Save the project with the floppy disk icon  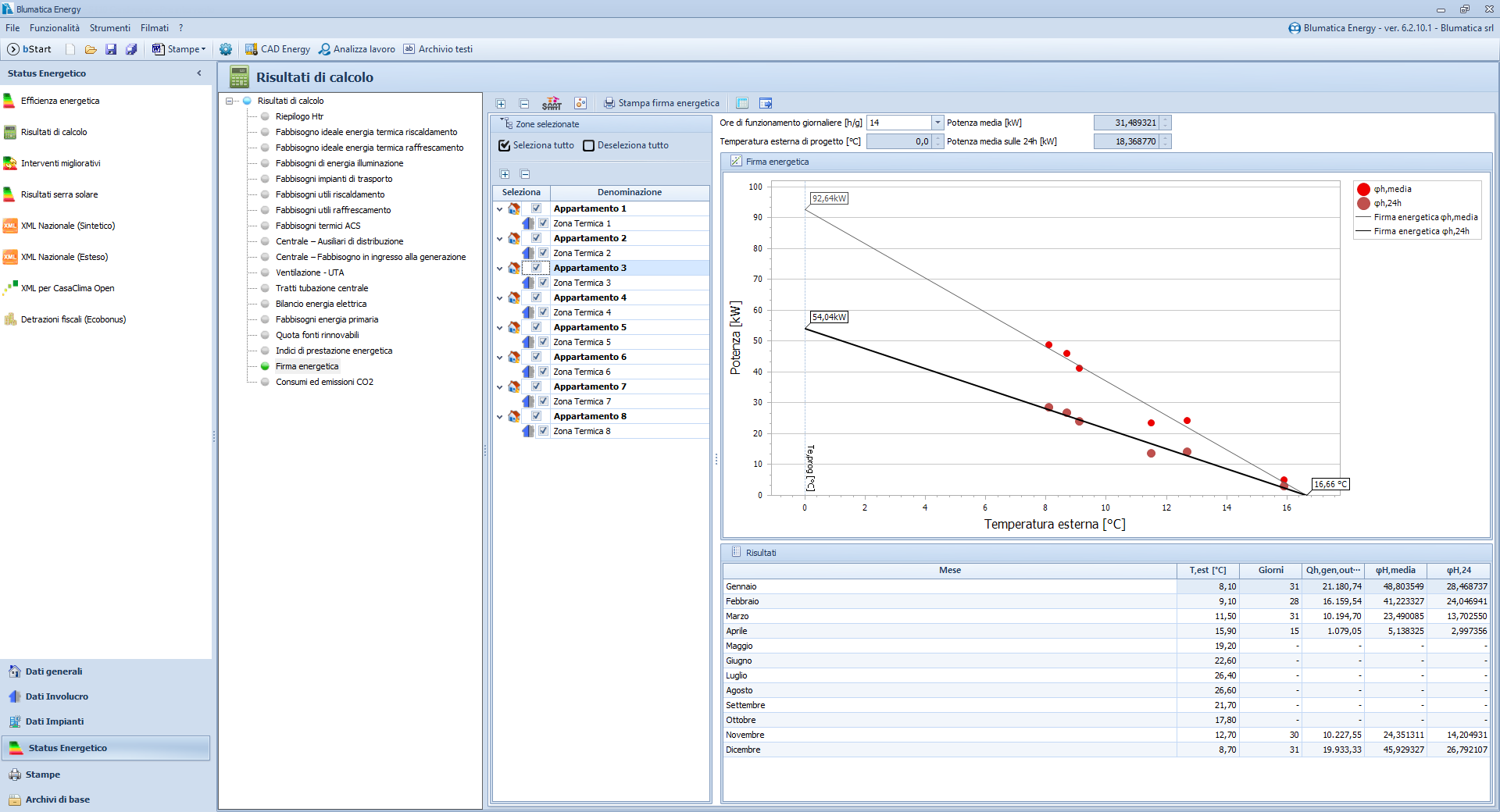click(111, 49)
